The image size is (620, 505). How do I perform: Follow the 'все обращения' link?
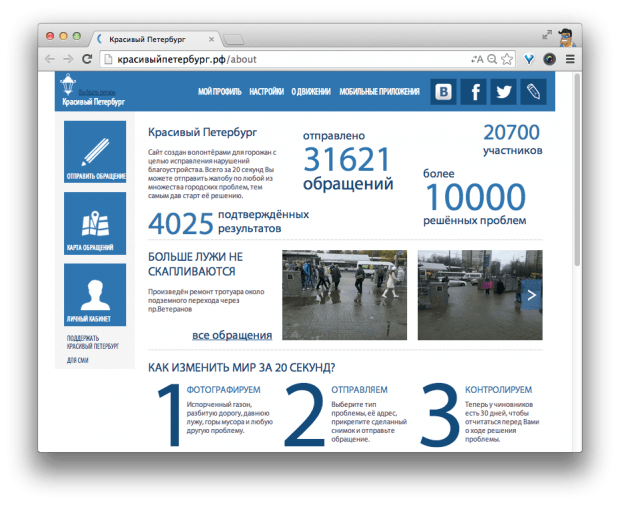(x=232, y=335)
